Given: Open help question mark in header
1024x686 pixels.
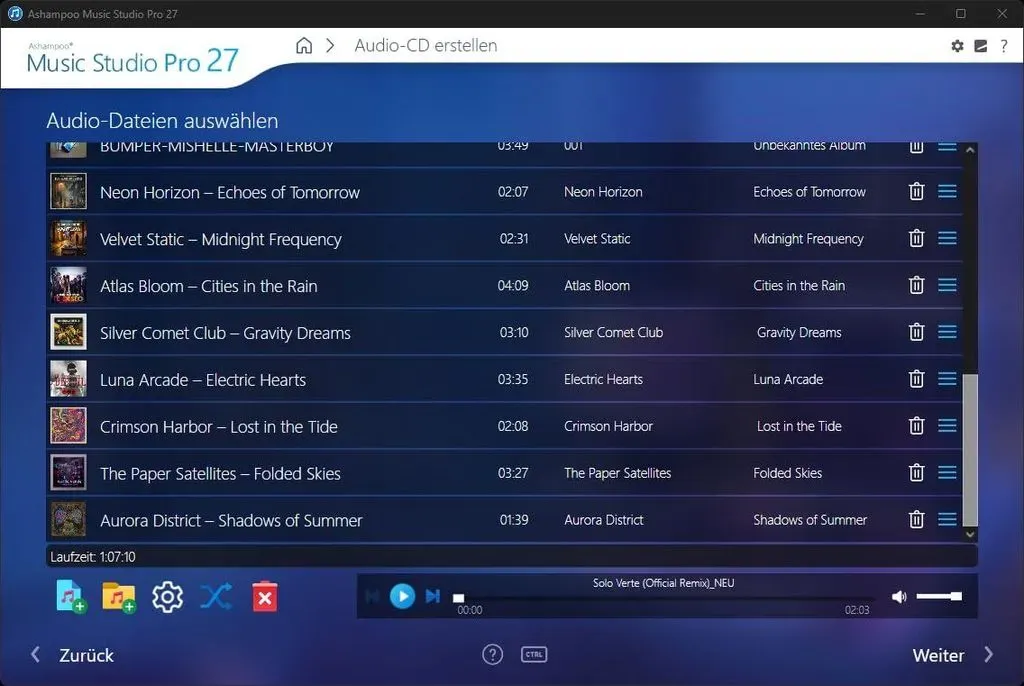Looking at the screenshot, I should point(1004,46).
